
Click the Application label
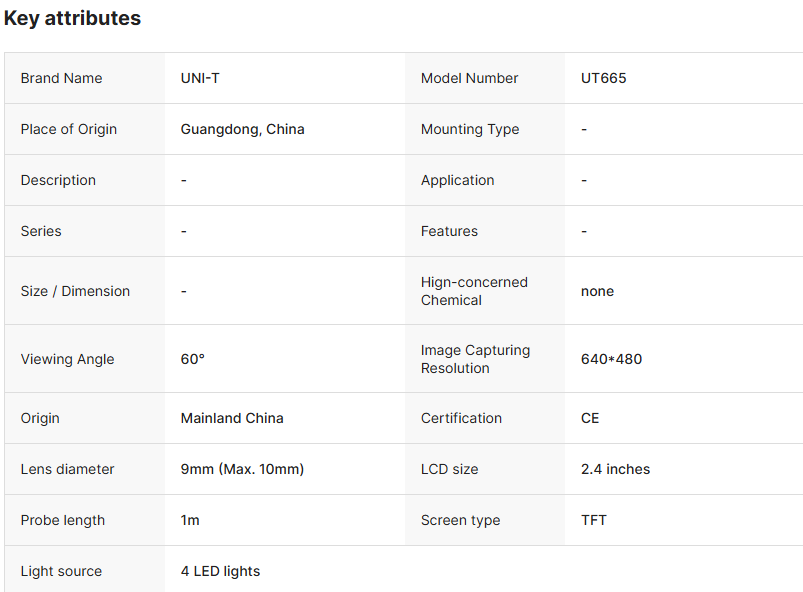457,180
